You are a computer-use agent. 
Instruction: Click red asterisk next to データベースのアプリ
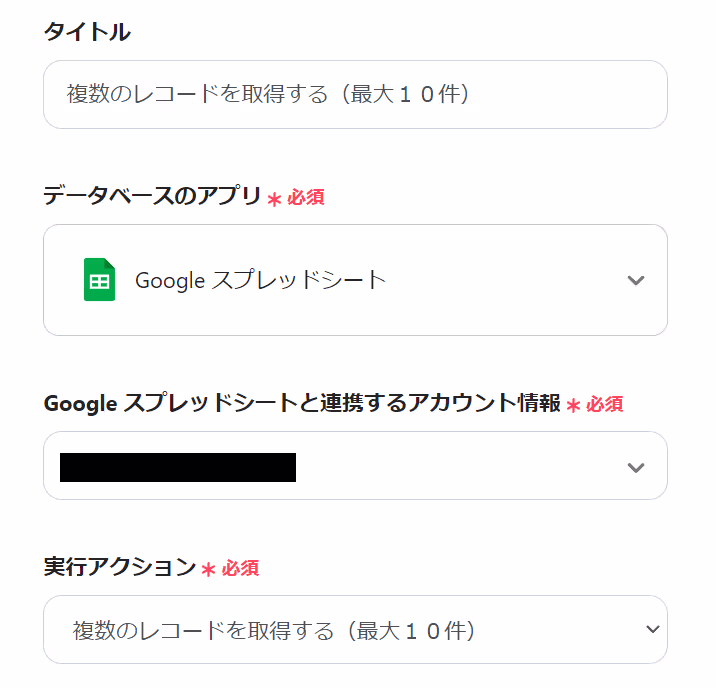[x=274, y=199]
